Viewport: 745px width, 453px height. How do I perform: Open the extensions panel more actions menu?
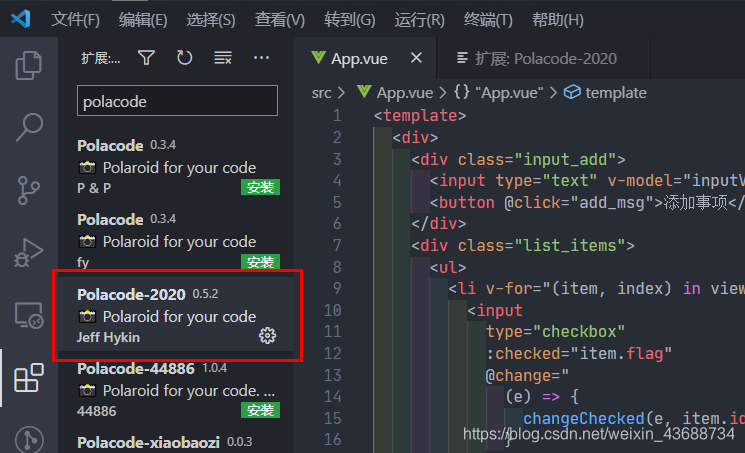[261, 58]
